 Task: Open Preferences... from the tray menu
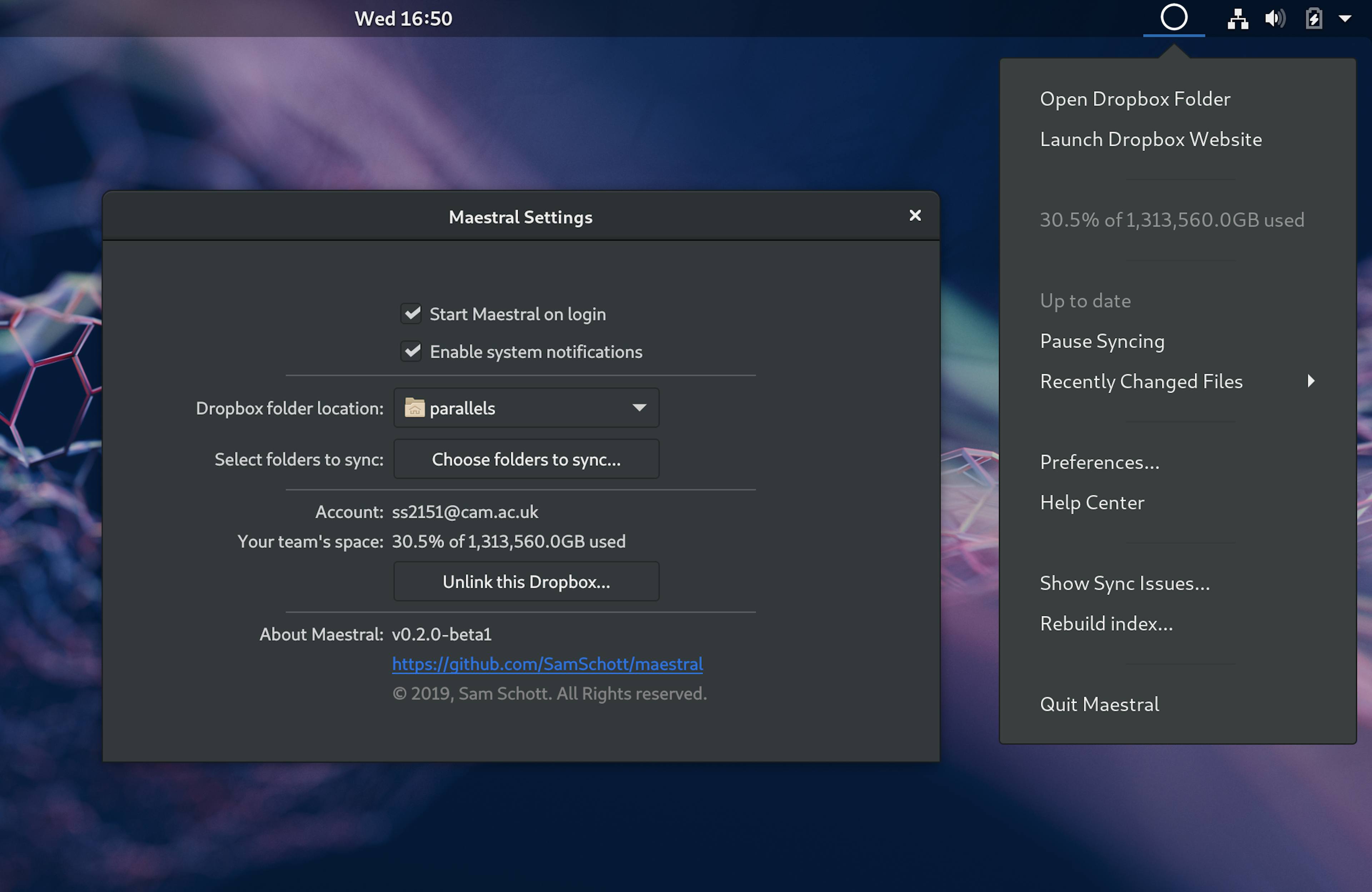pyautogui.click(x=1099, y=462)
